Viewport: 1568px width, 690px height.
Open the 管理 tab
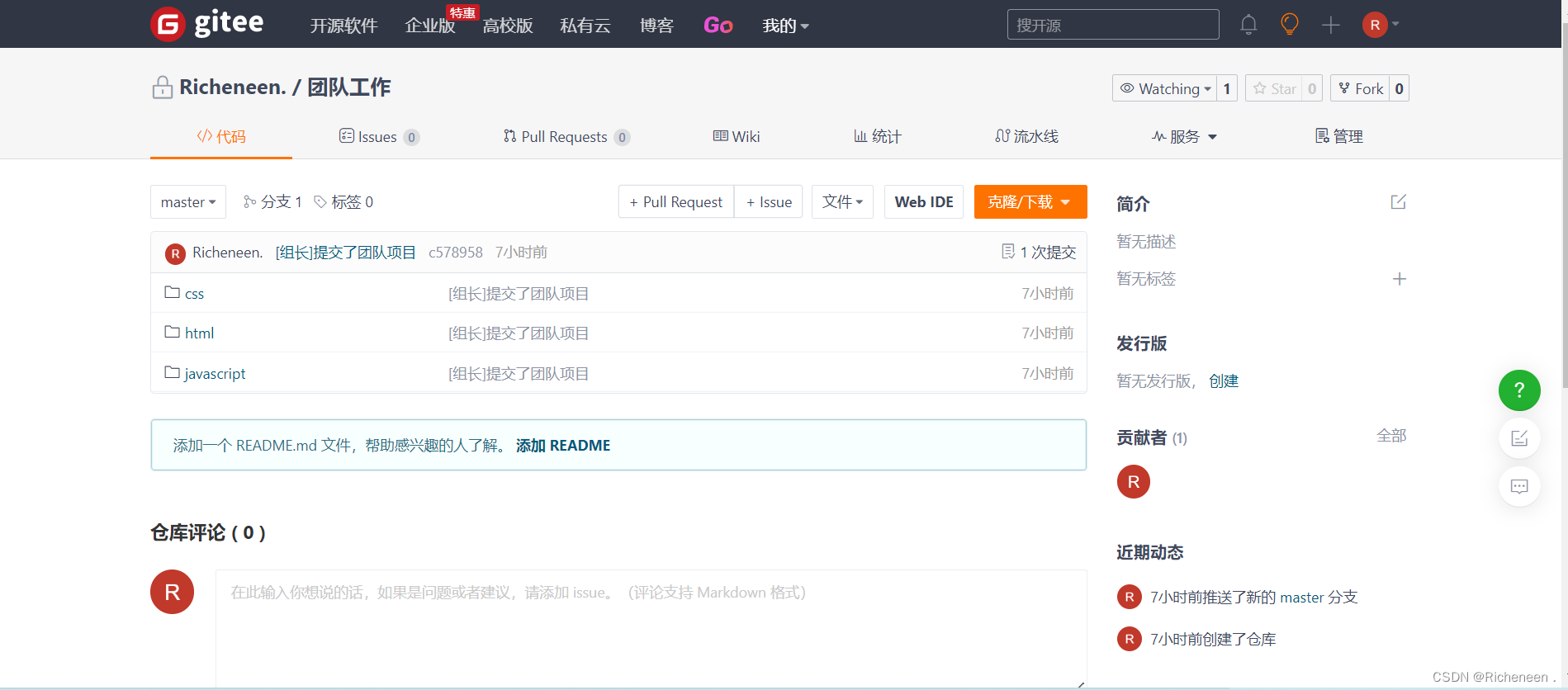click(1338, 136)
